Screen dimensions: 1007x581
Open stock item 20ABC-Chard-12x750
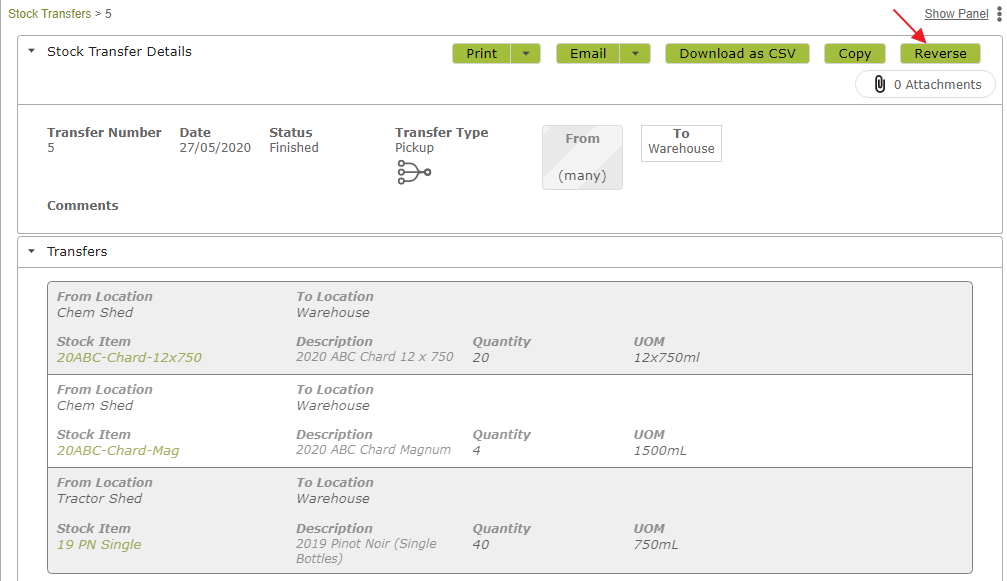click(129, 358)
